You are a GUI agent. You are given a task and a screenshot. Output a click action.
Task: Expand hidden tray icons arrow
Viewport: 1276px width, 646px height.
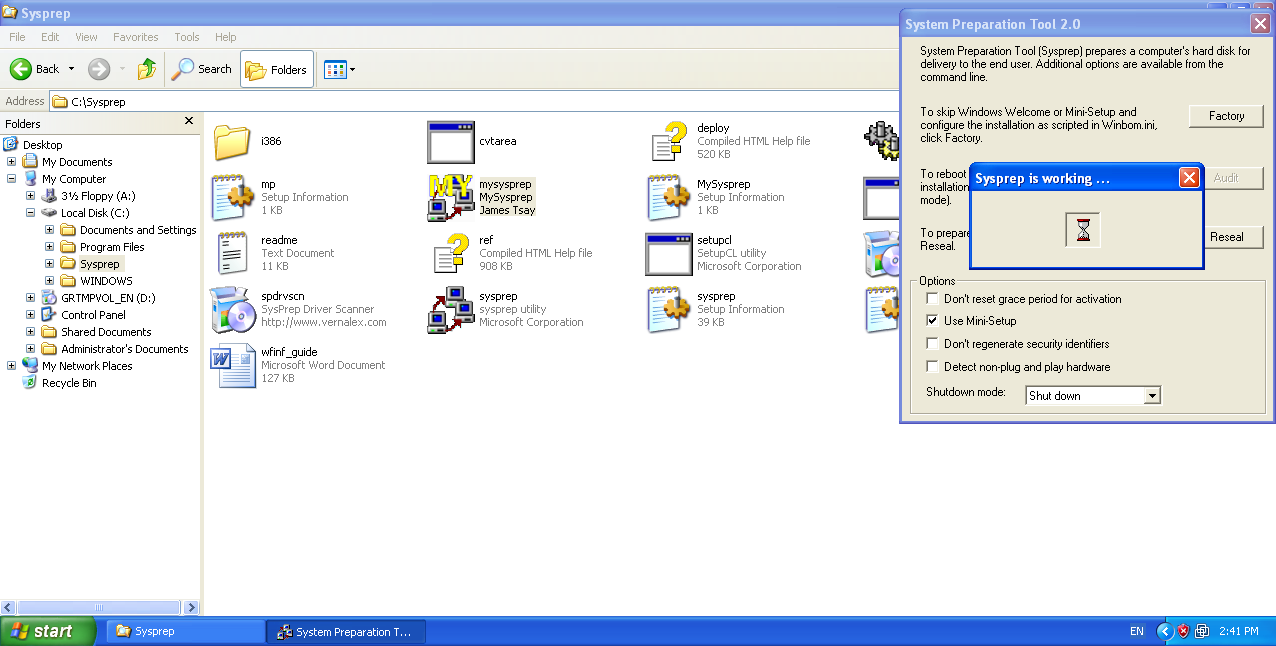tap(1165, 632)
